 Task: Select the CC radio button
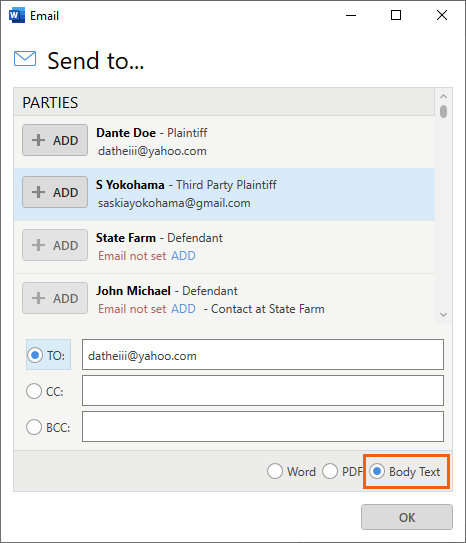34,391
